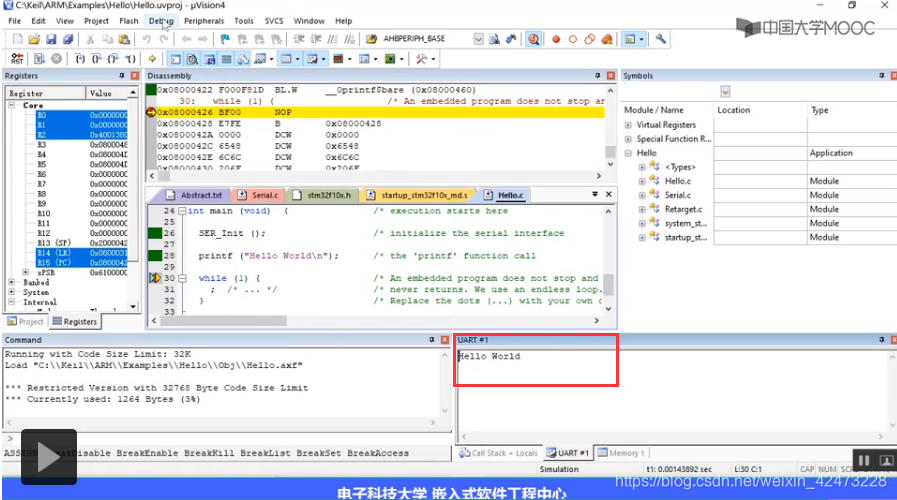The height and width of the screenshot is (500, 897).
Task: Toggle the Disassembly Window toolbar button
Action: (193, 59)
